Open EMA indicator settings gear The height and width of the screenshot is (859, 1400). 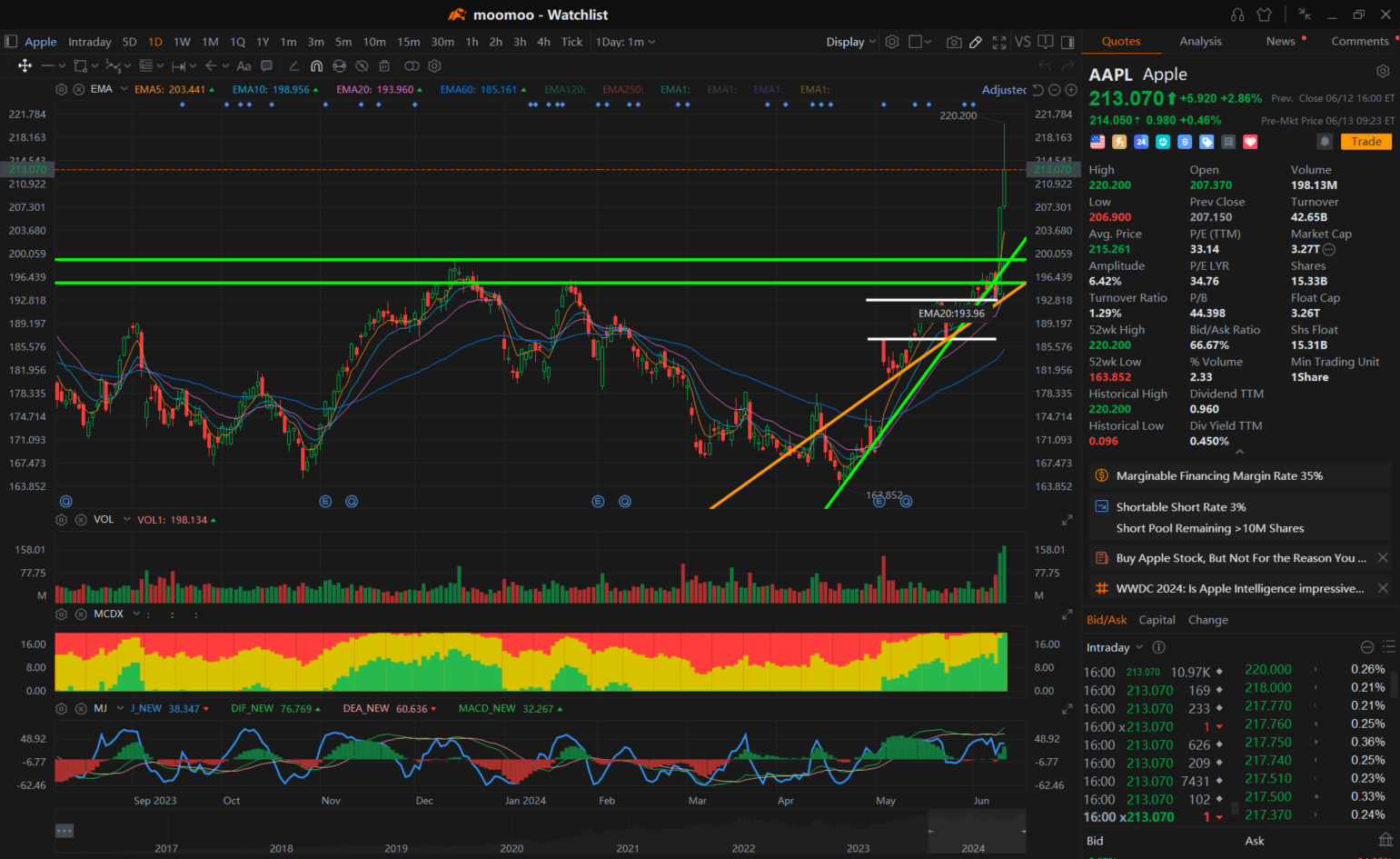[61, 89]
